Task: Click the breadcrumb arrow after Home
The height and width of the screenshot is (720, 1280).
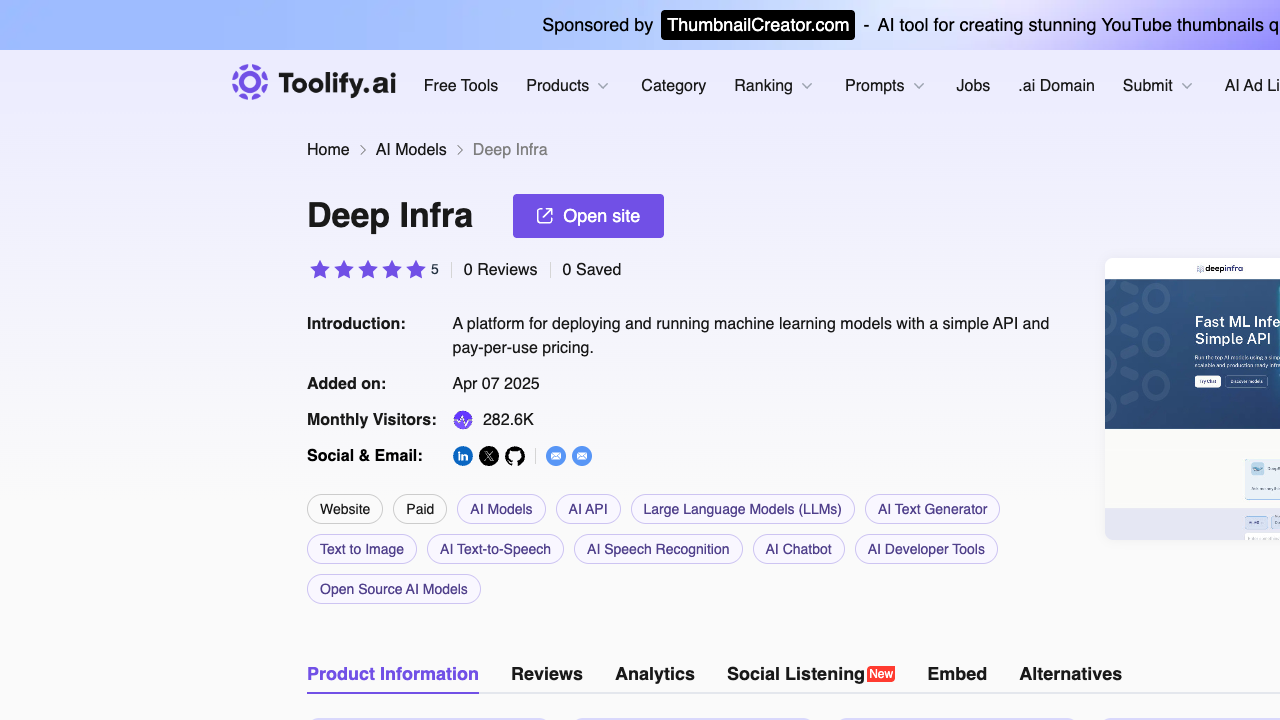Action: pos(363,150)
